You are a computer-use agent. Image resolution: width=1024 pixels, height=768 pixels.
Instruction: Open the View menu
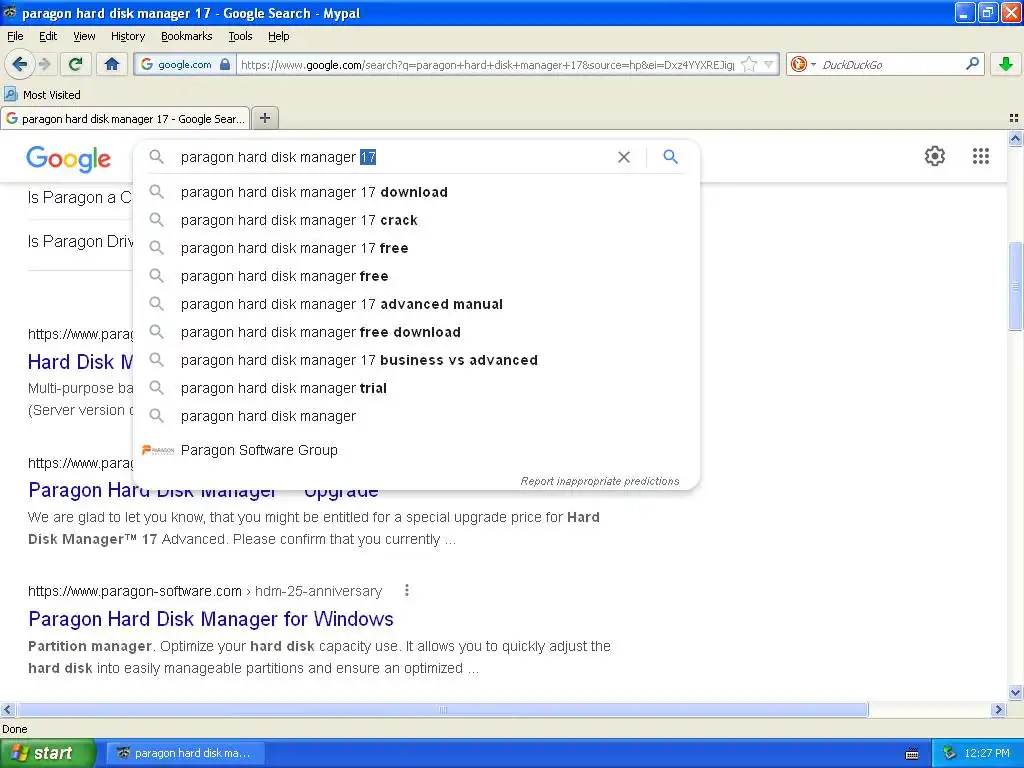pos(84,36)
